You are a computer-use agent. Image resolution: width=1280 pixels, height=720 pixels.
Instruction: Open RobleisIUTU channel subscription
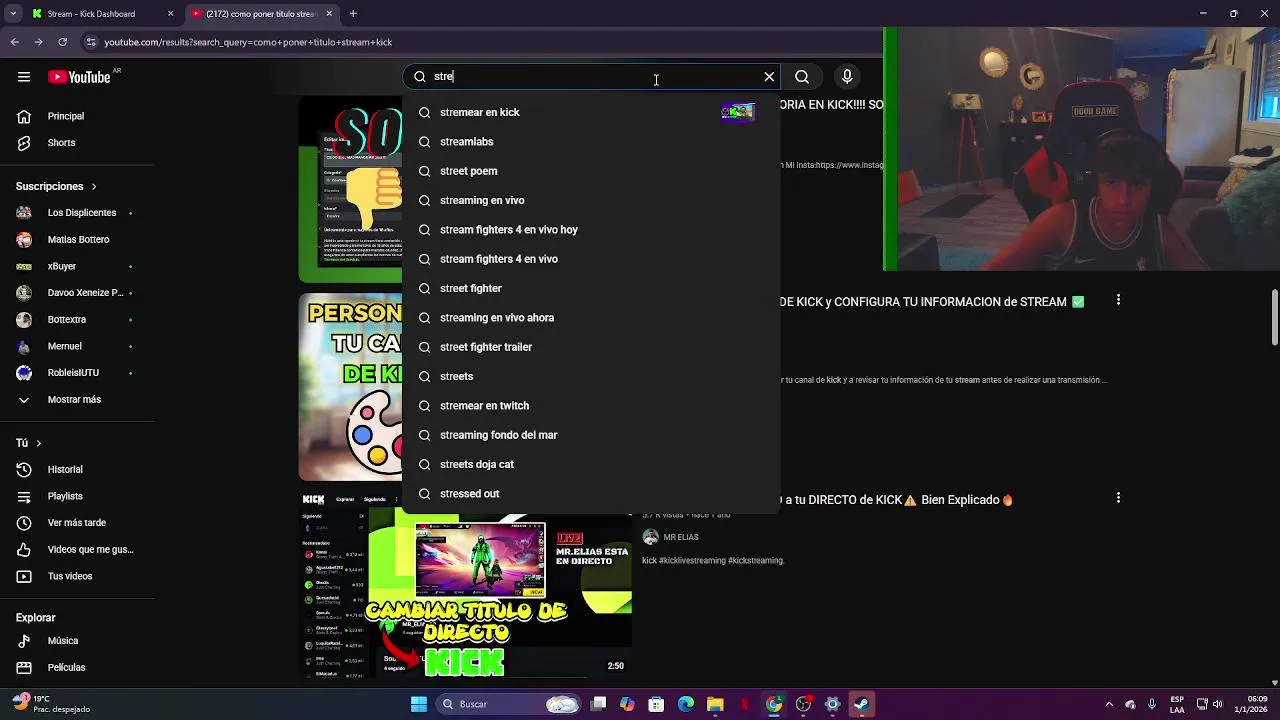pyautogui.click(x=76, y=373)
